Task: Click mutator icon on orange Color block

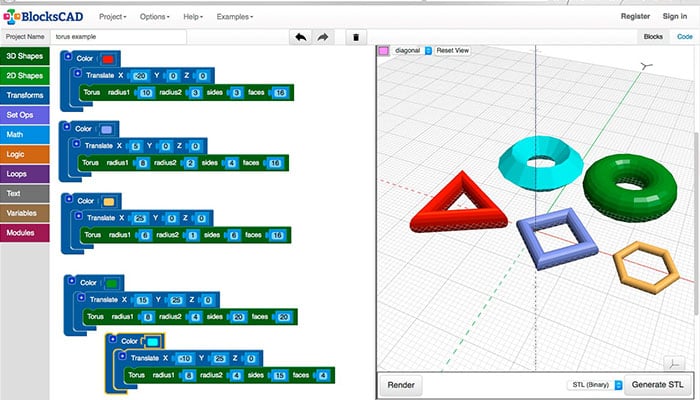Action: (x=69, y=199)
